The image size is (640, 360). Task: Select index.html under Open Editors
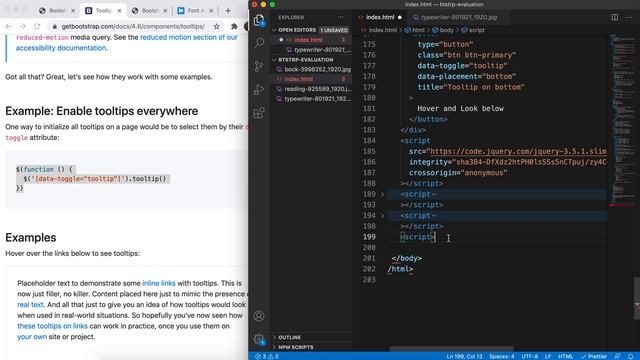coord(312,40)
